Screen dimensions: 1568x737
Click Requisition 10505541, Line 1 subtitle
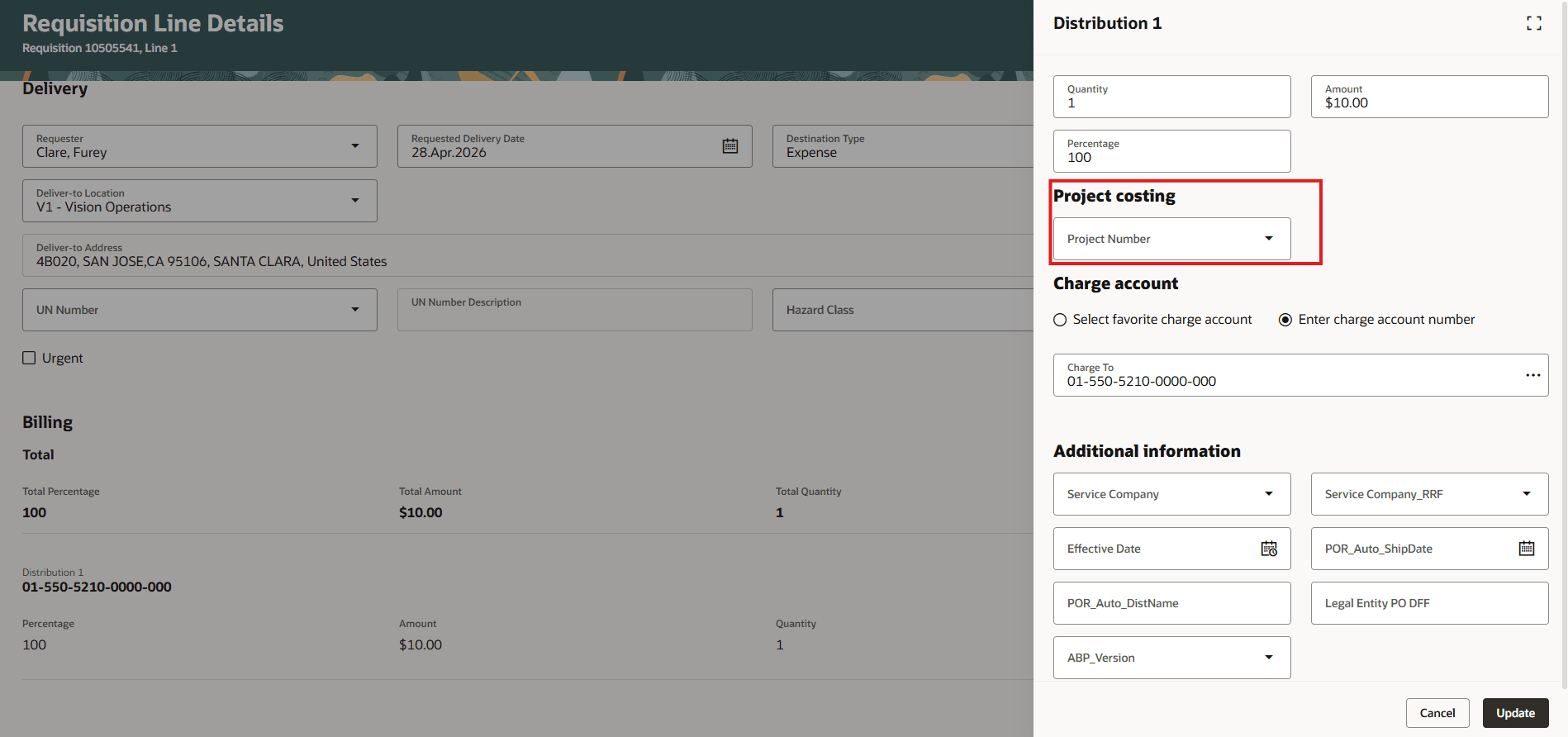(99, 48)
